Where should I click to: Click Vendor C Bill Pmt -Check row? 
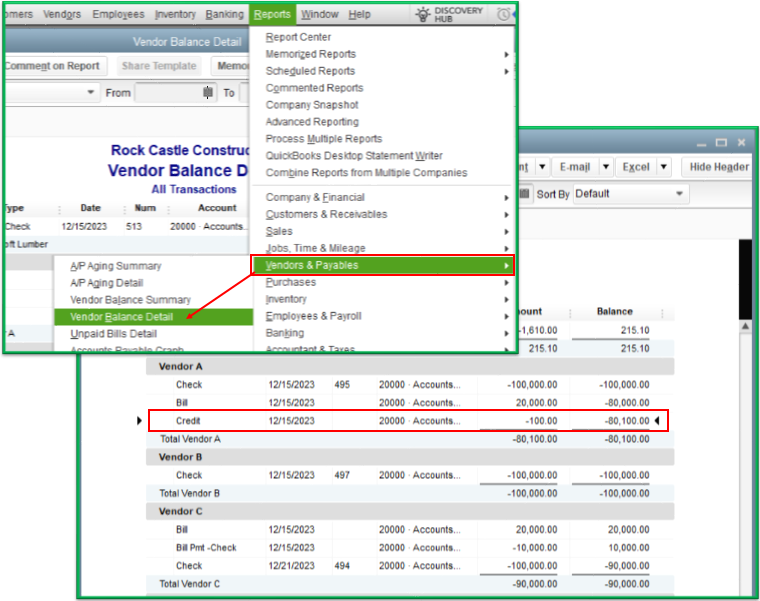click(410, 548)
